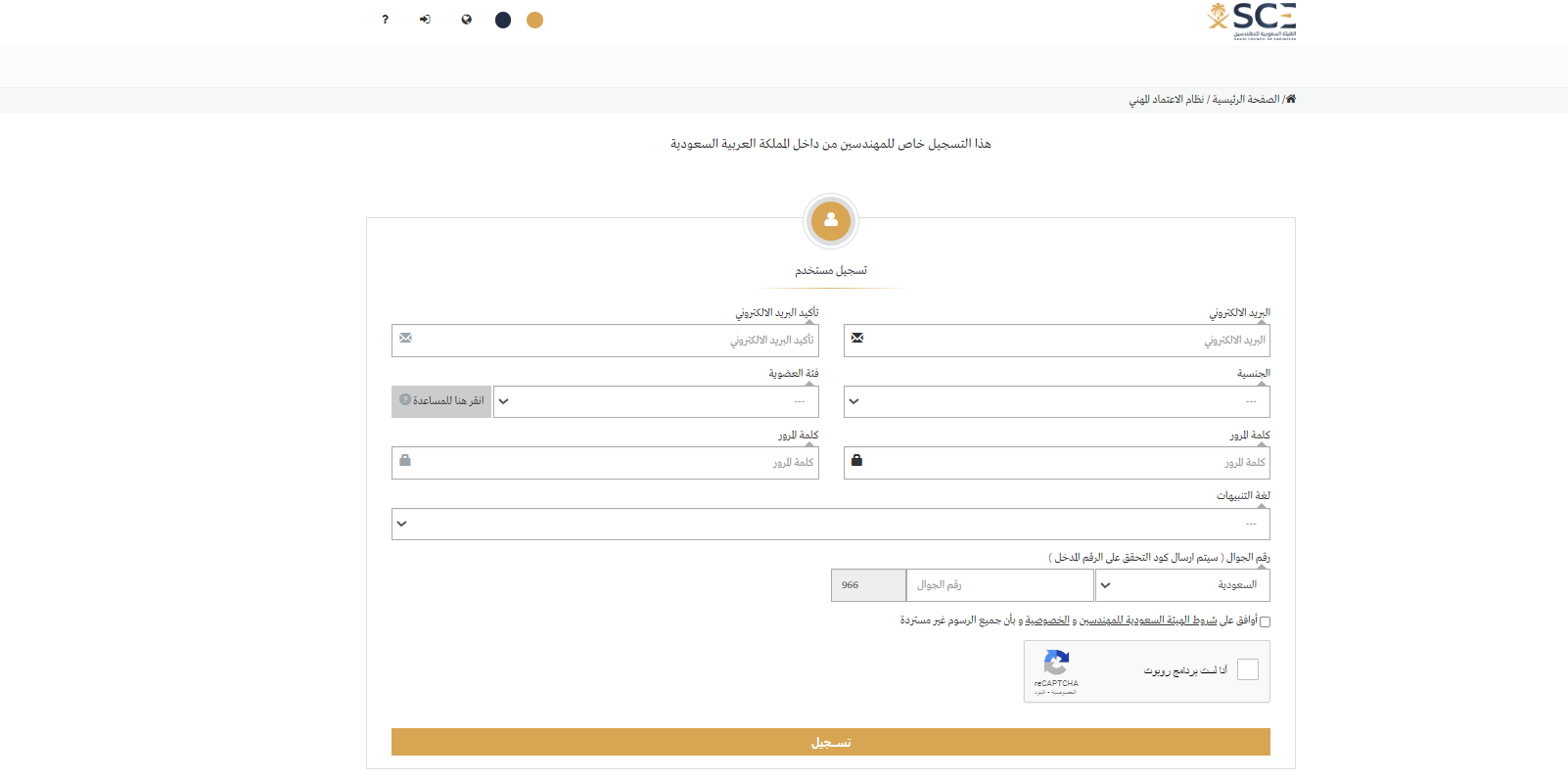Screen dimensions: 1568x780
Task: Open the globe language icon
Action: pos(467,20)
